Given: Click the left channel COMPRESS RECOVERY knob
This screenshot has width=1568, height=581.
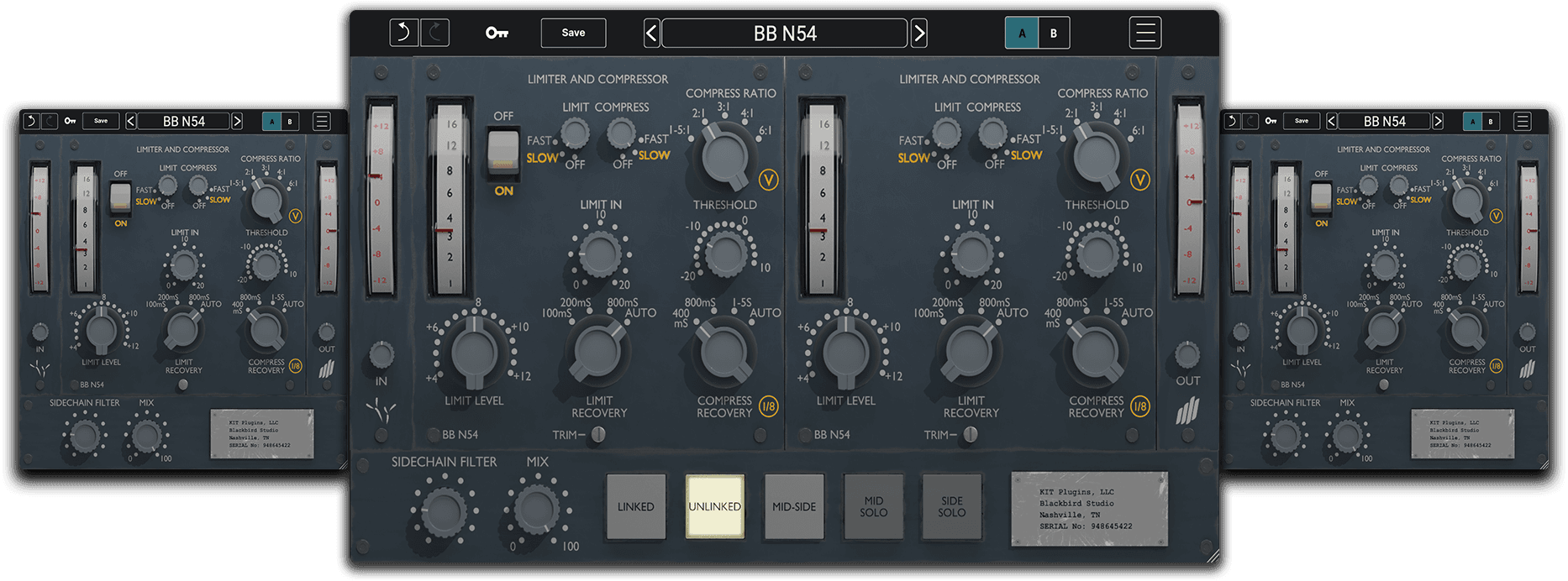Looking at the screenshot, I should tap(723, 351).
